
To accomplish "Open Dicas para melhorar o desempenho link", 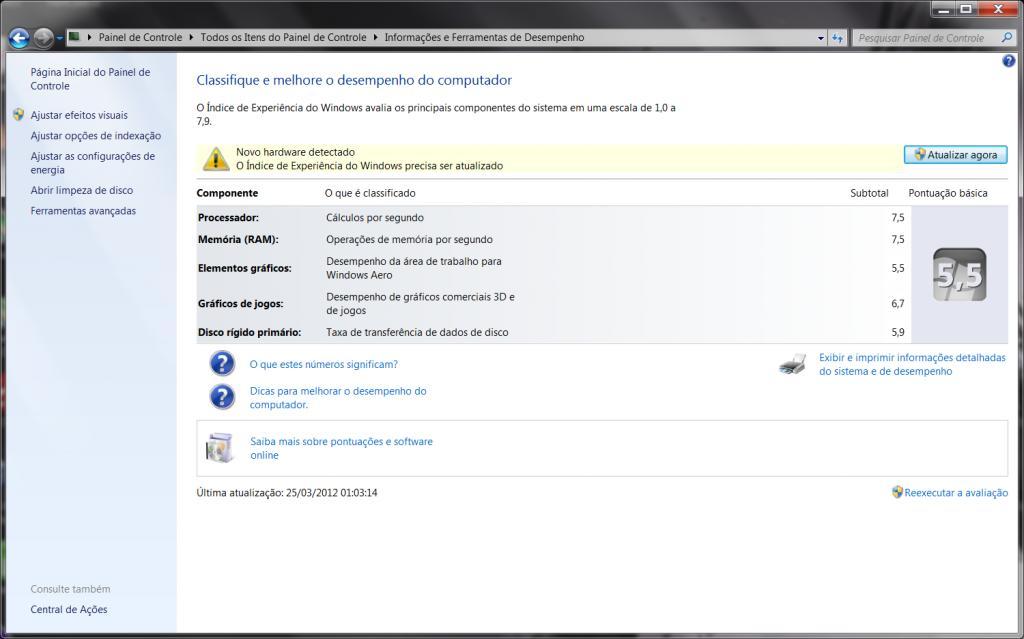I will [338, 398].
